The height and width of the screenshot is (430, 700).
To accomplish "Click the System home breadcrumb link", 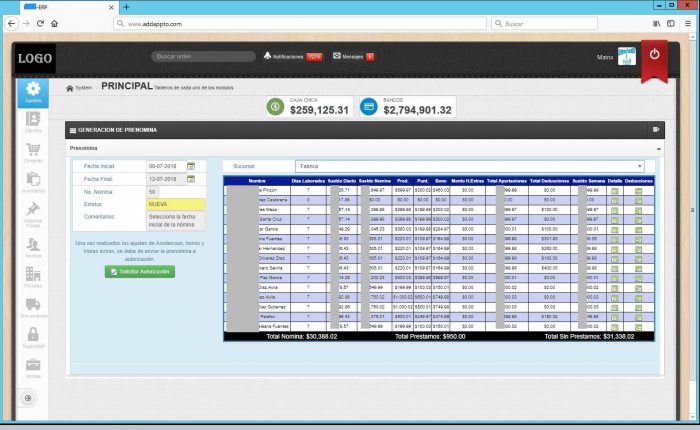I will pyautogui.click(x=79, y=88).
